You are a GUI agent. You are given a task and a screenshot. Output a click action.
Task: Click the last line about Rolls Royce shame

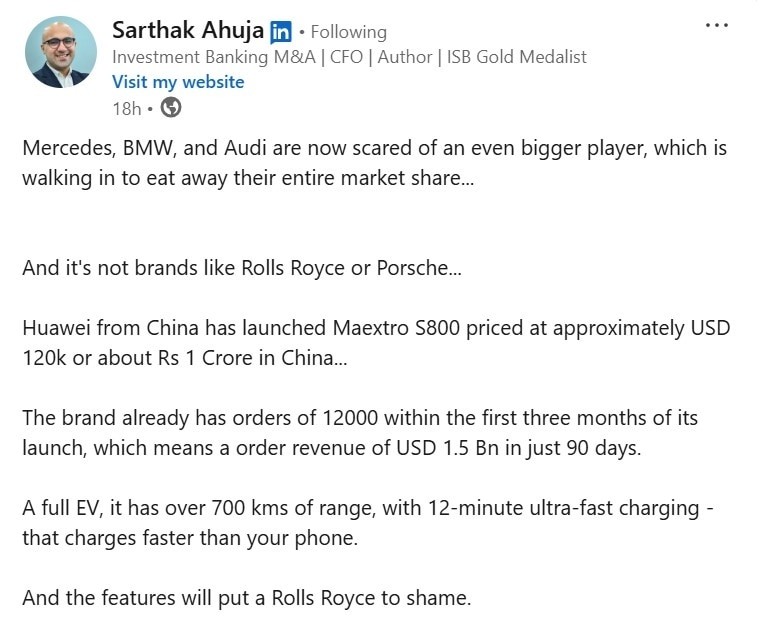pos(246,599)
